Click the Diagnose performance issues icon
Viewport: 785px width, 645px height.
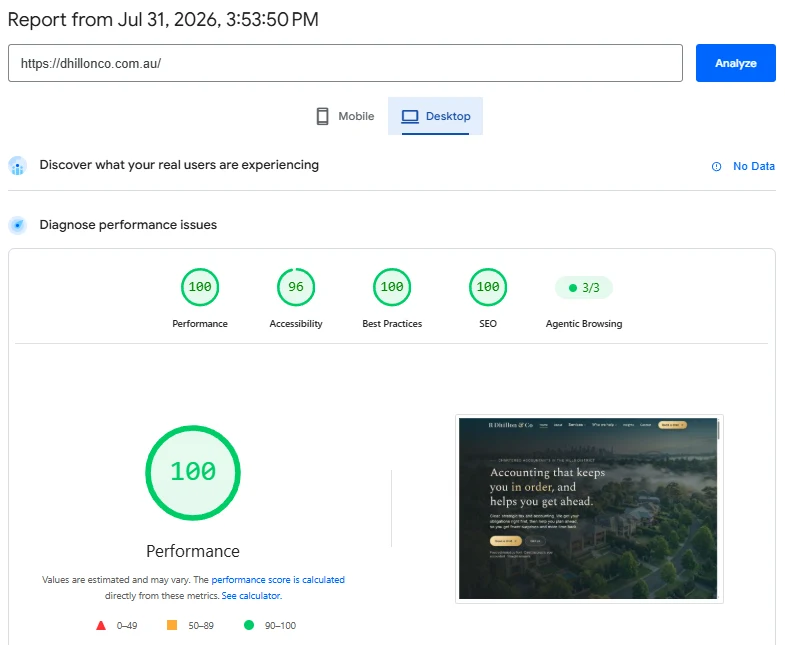[18, 225]
